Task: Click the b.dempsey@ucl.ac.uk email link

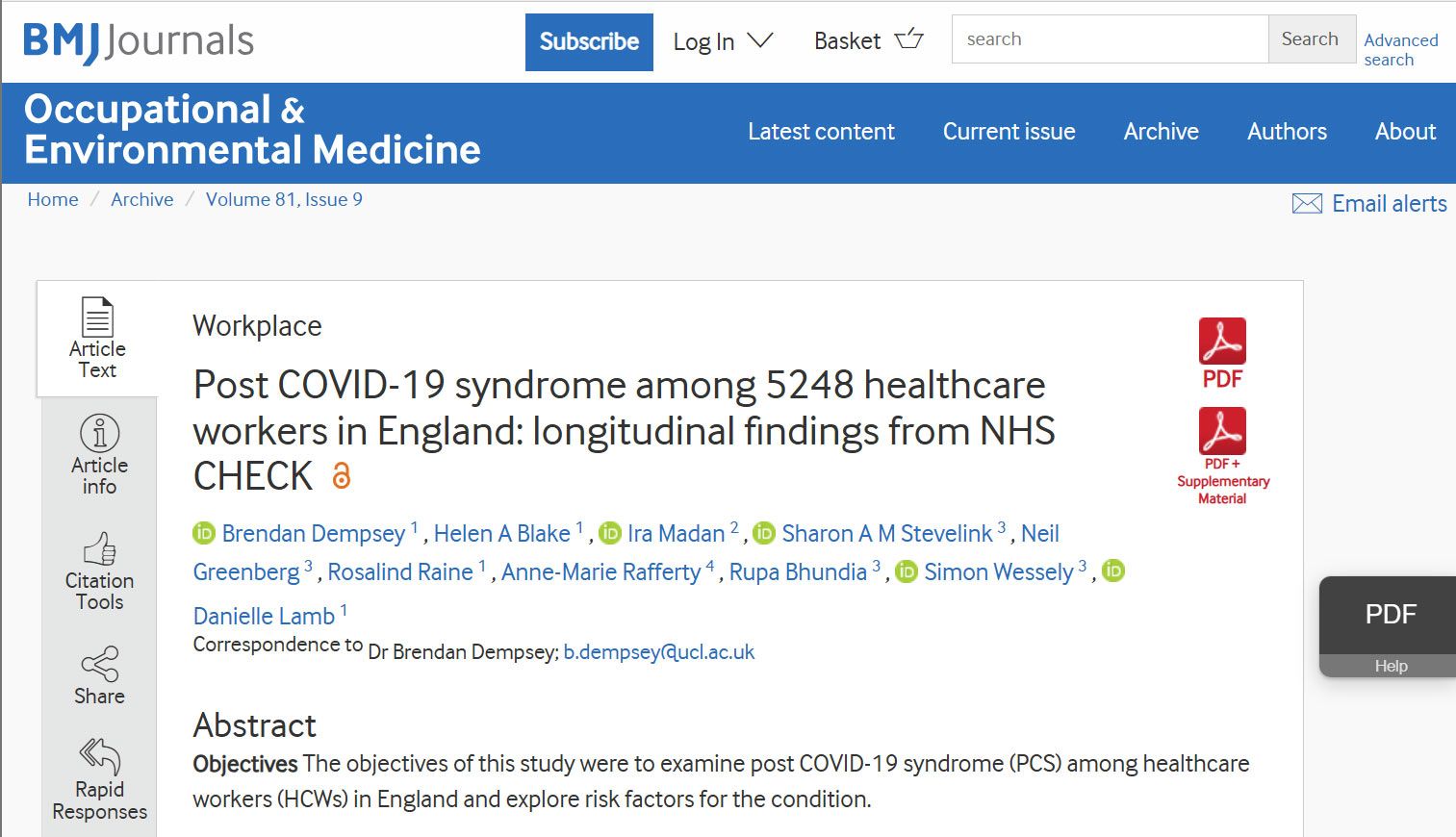Action: [x=658, y=652]
